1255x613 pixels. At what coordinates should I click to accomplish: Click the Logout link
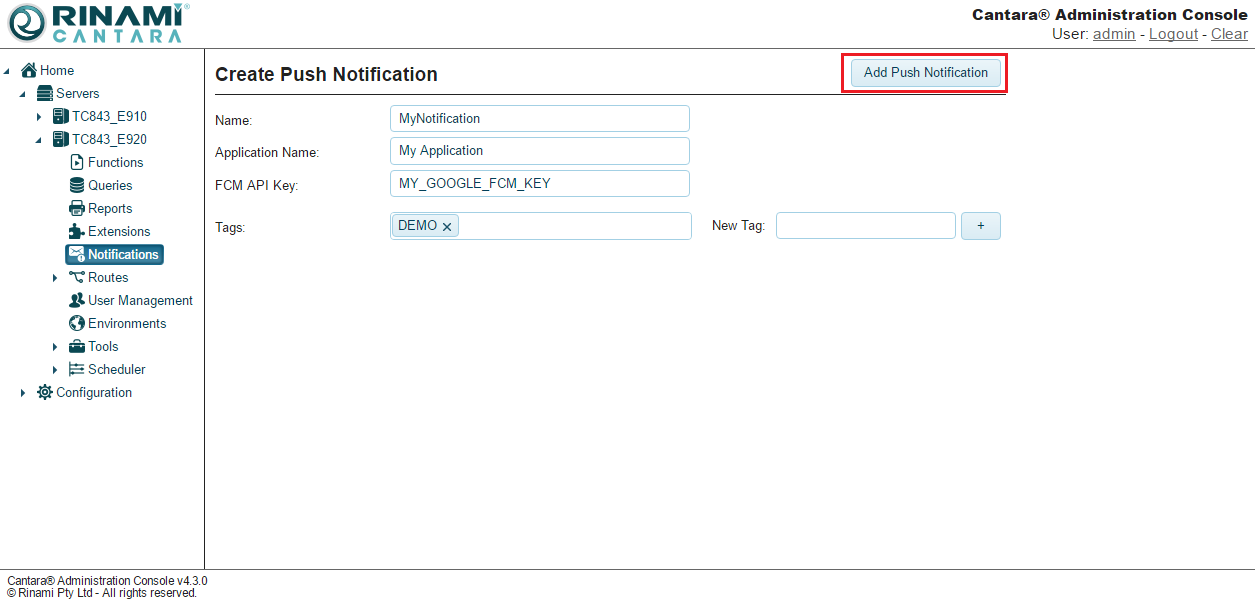pos(1173,34)
